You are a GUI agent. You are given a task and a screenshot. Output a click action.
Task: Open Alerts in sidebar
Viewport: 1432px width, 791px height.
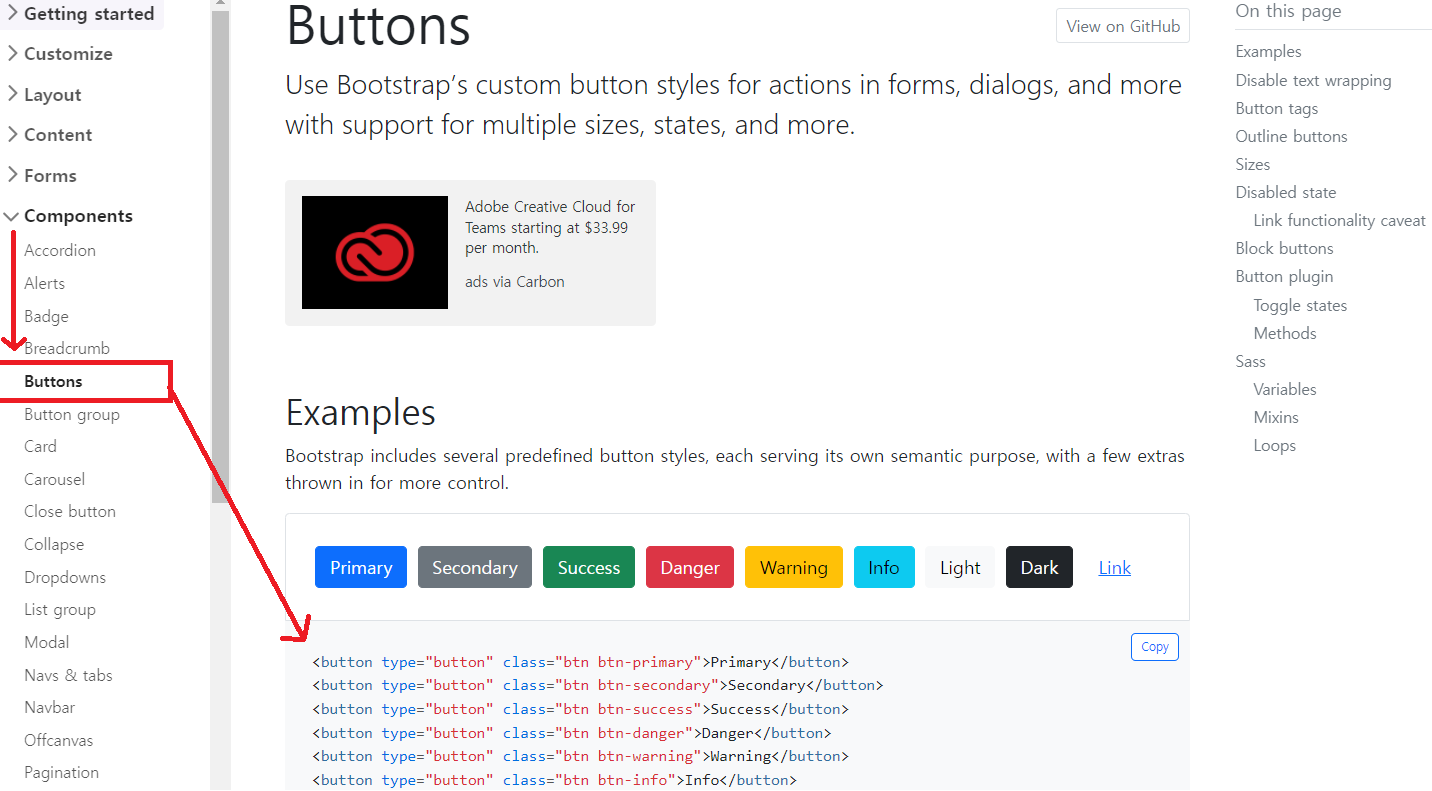tap(44, 283)
